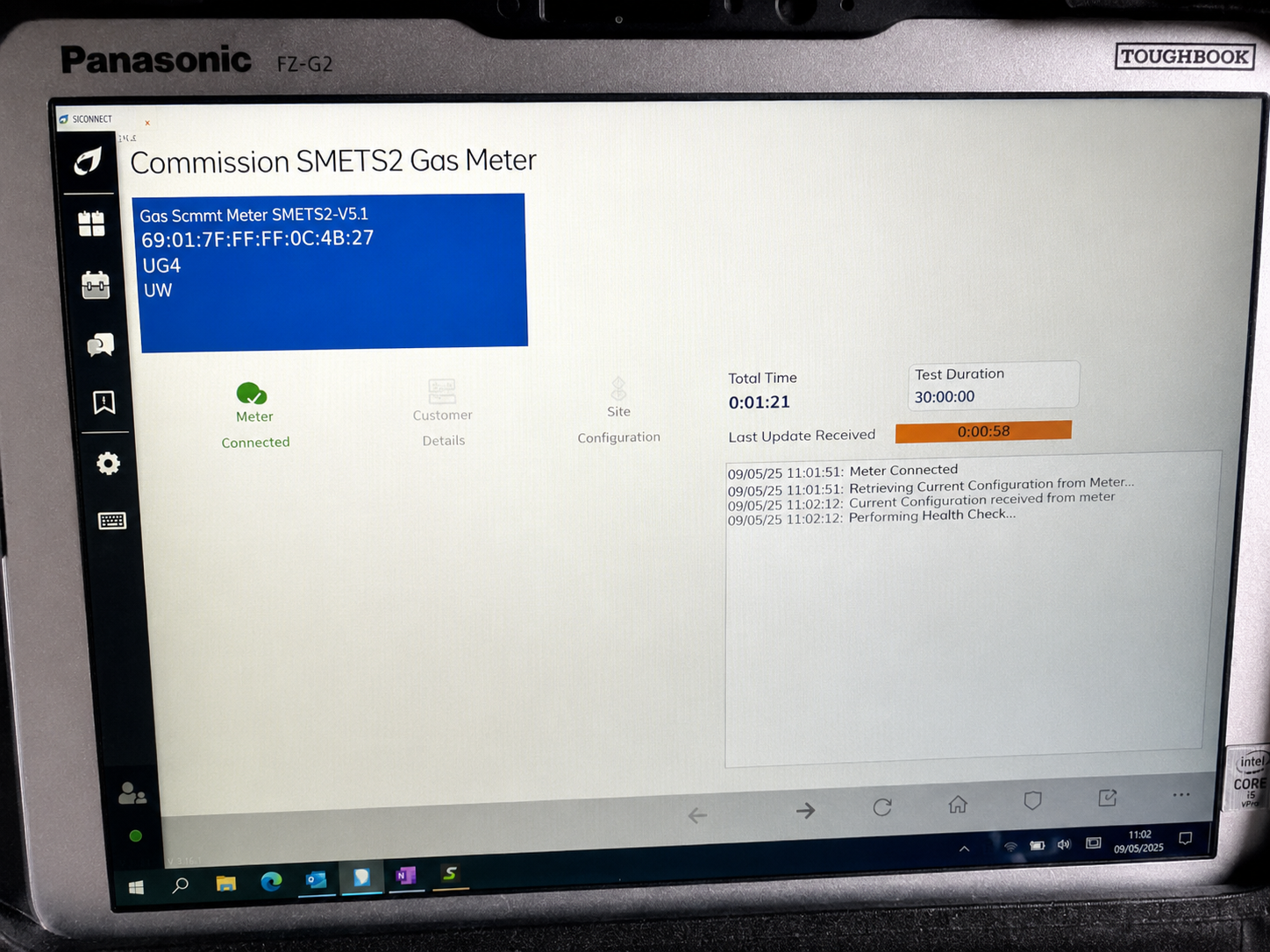Go forward with the right arrow
Screen dimensions: 1270x952
805,811
